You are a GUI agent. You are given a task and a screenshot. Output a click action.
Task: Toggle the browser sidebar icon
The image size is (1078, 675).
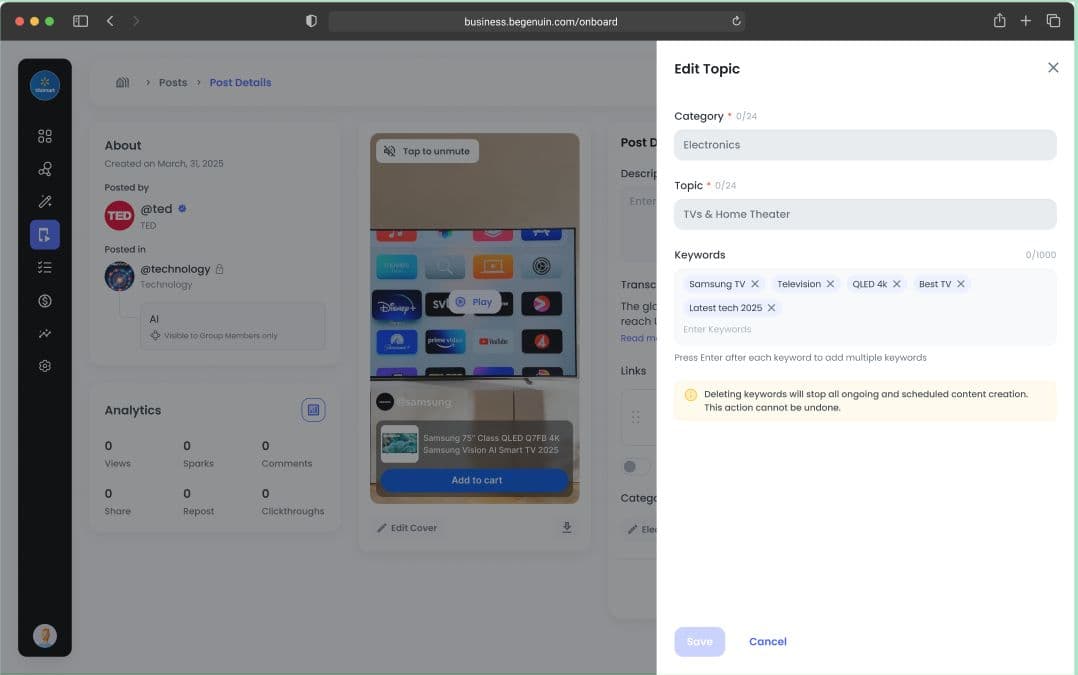(80, 21)
